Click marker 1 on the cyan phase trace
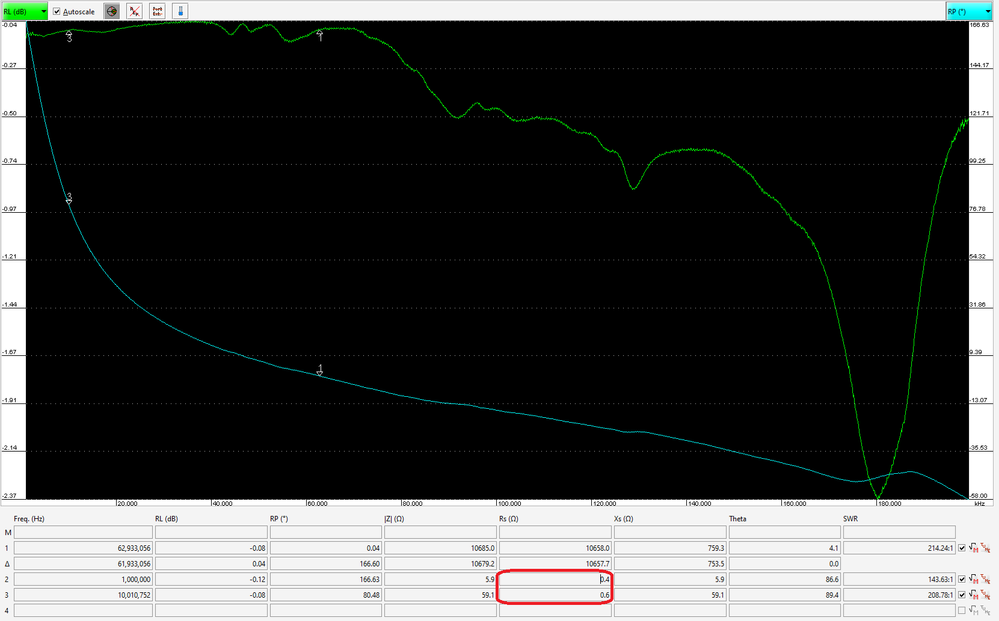Viewport: 999px width, 621px height. [x=320, y=370]
